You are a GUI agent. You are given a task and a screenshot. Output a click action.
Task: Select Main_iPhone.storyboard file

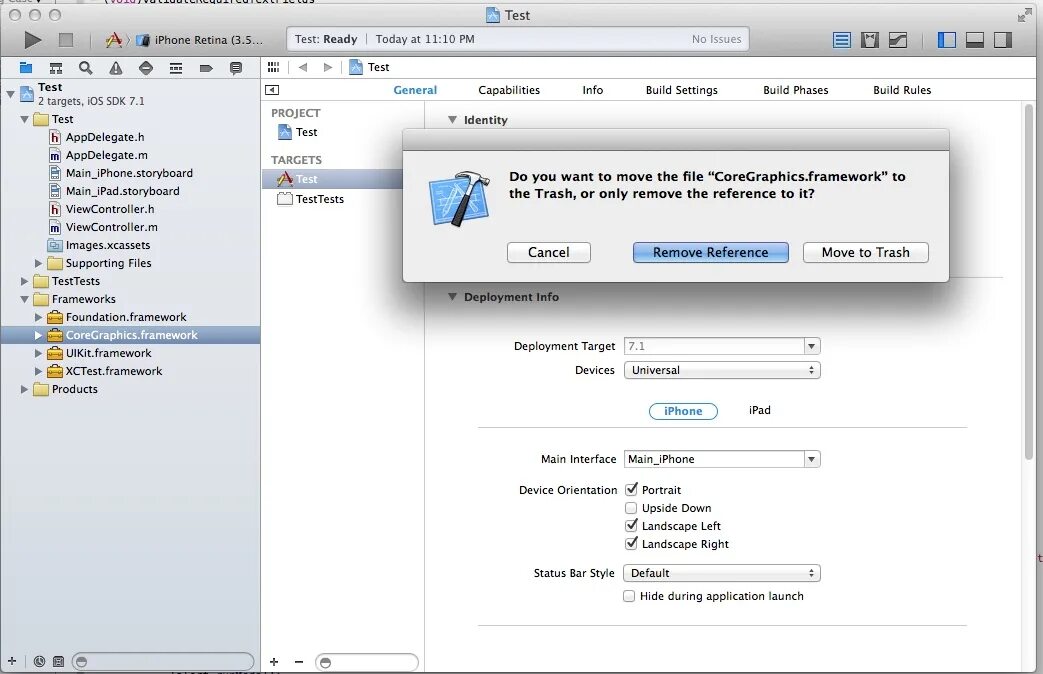[x=129, y=173]
